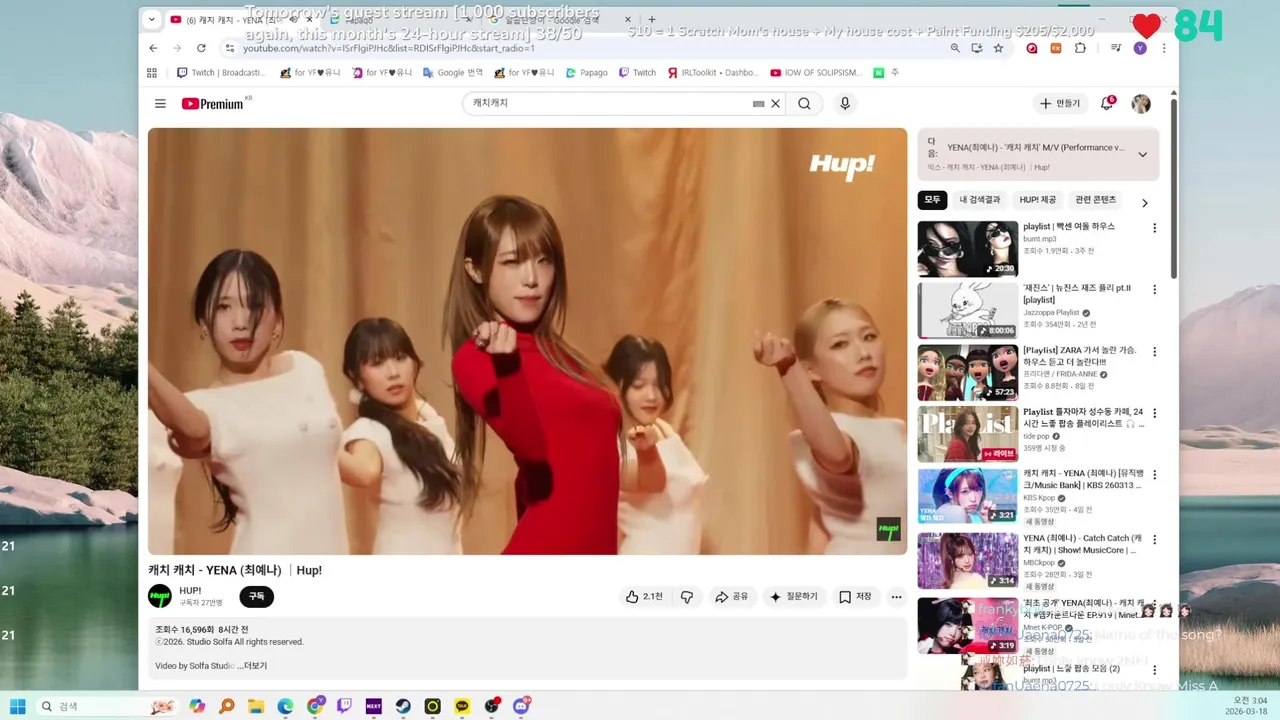Clear the search box with X icon
The height and width of the screenshot is (720, 1280).
pos(775,104)
